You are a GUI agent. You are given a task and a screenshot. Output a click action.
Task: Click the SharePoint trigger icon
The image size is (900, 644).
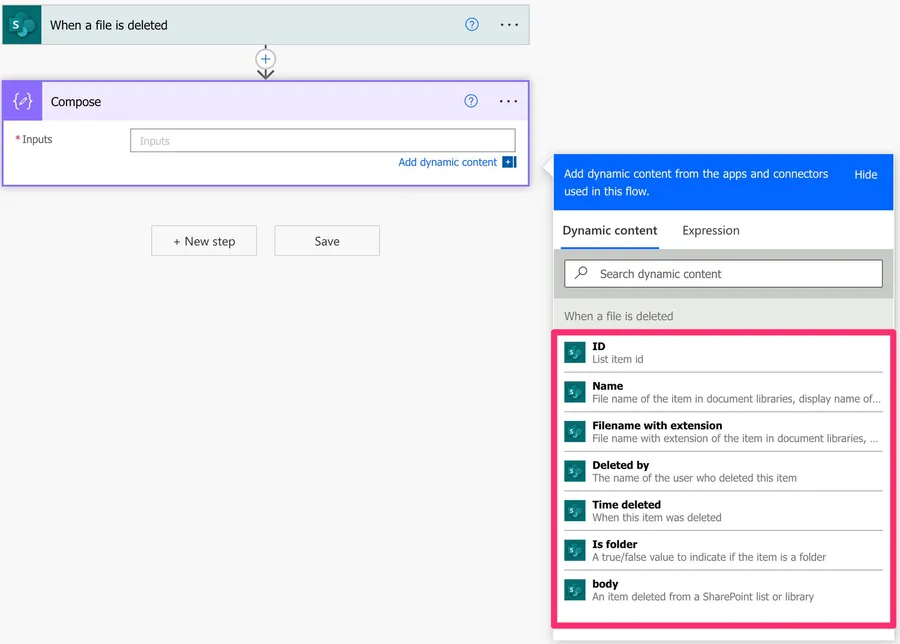click(22, 25)
